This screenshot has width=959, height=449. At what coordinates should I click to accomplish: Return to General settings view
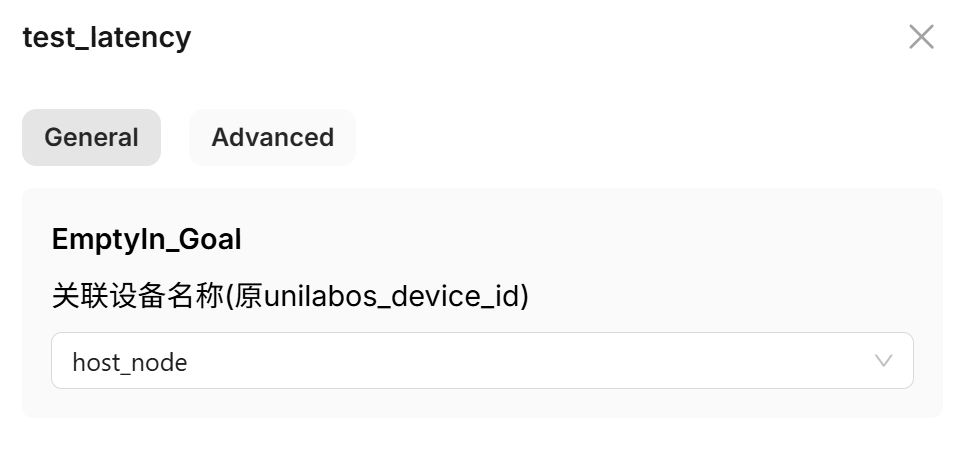tap(91, 137)
